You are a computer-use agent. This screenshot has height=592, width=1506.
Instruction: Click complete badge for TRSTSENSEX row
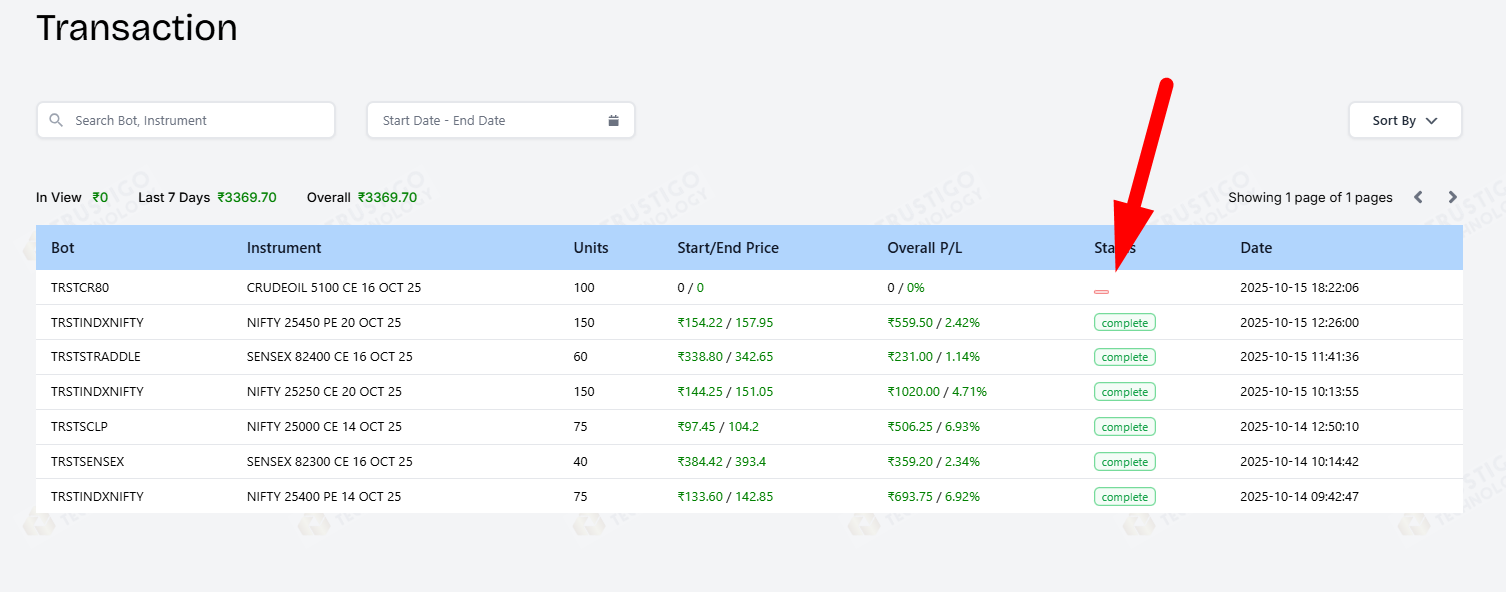pyautogui.click(x=1124, y=462)
